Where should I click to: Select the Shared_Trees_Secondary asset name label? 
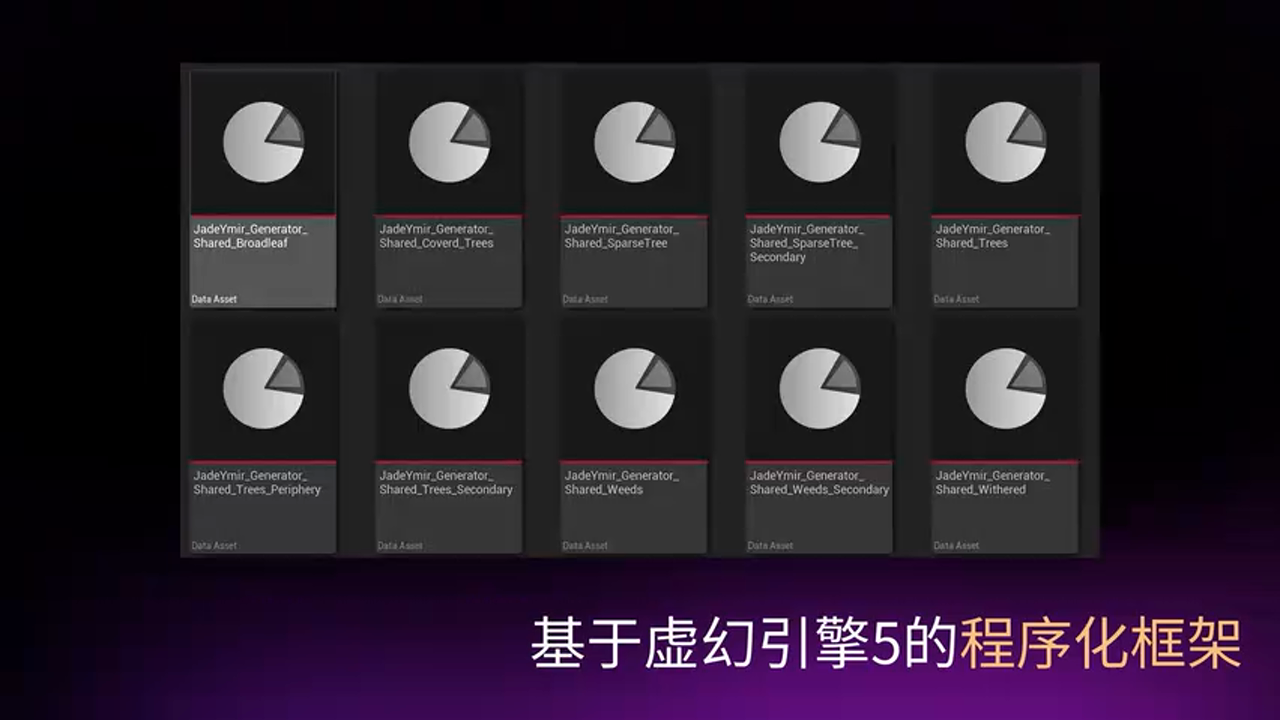[445, 483]
